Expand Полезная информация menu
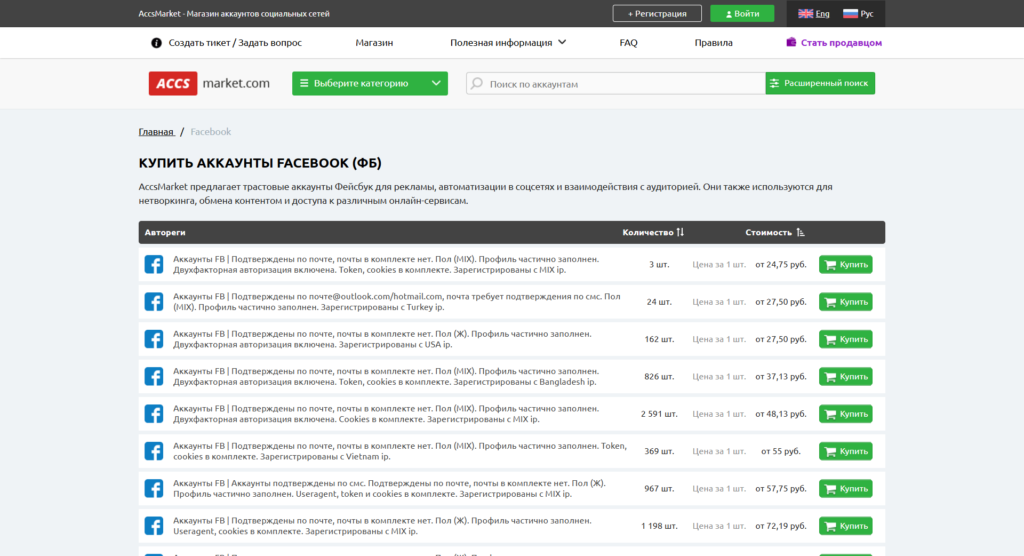1024x556 pixels. 507,42
